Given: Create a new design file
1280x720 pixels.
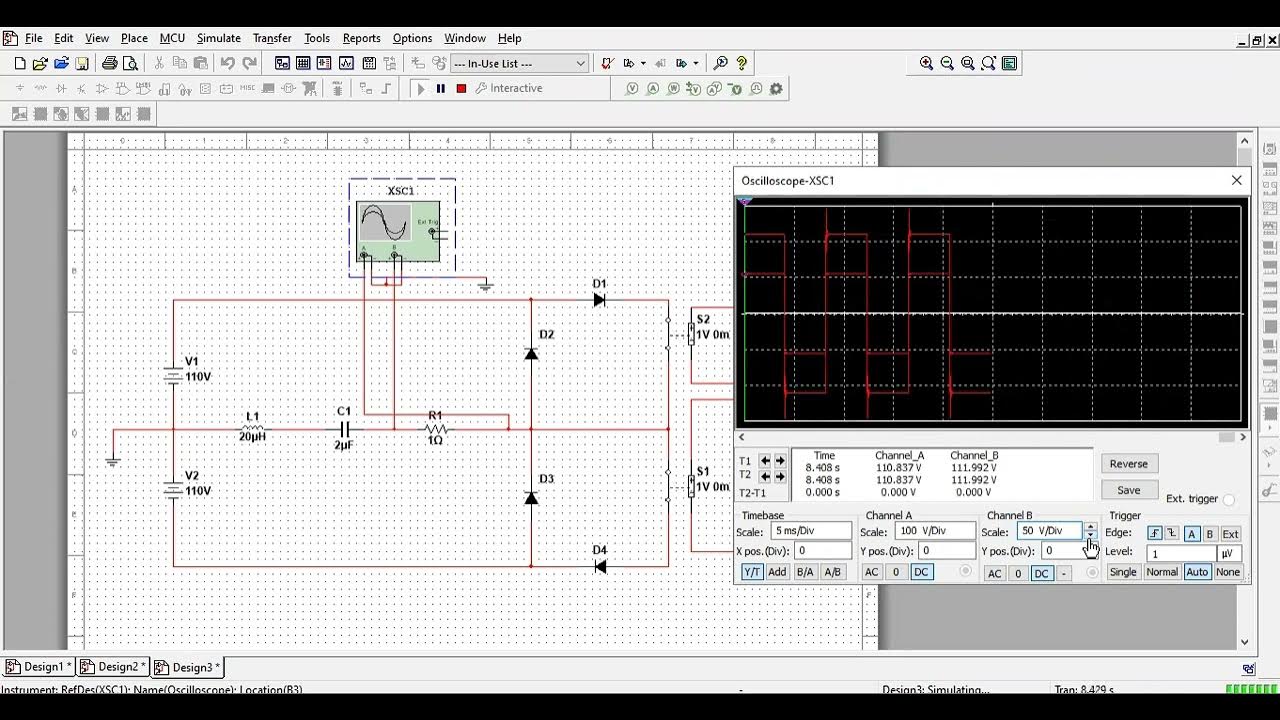Looking at the screenshot, I should tap(19, 63).
